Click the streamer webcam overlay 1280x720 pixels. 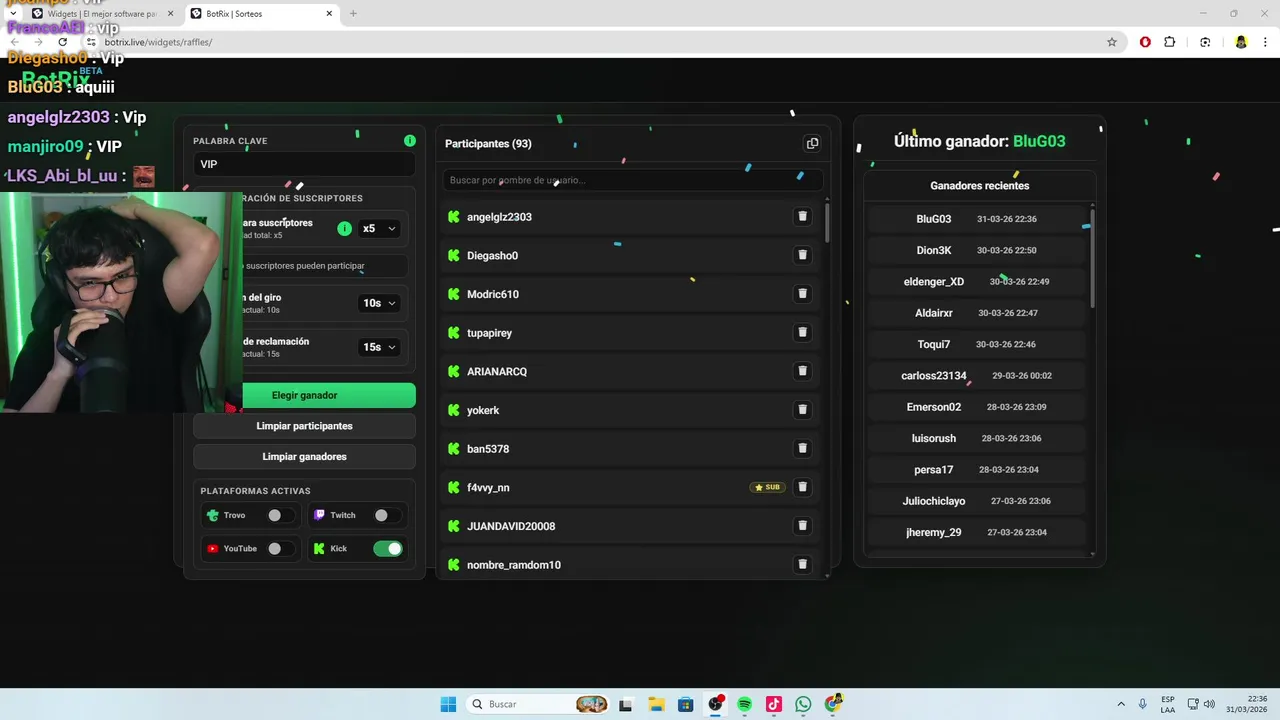(x=121, y=301)
